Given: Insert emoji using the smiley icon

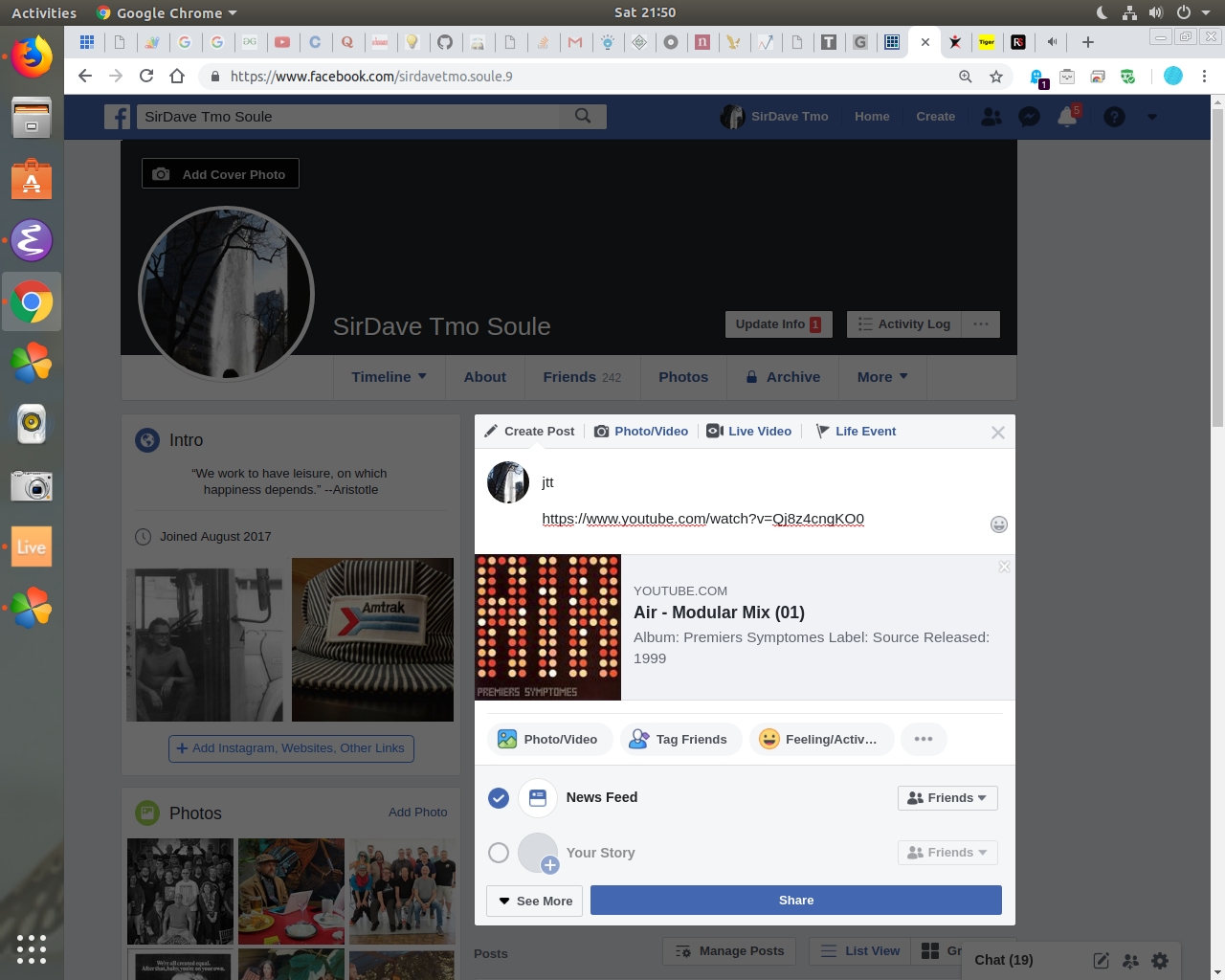Looking at the screenshot, I should [998, 524].
